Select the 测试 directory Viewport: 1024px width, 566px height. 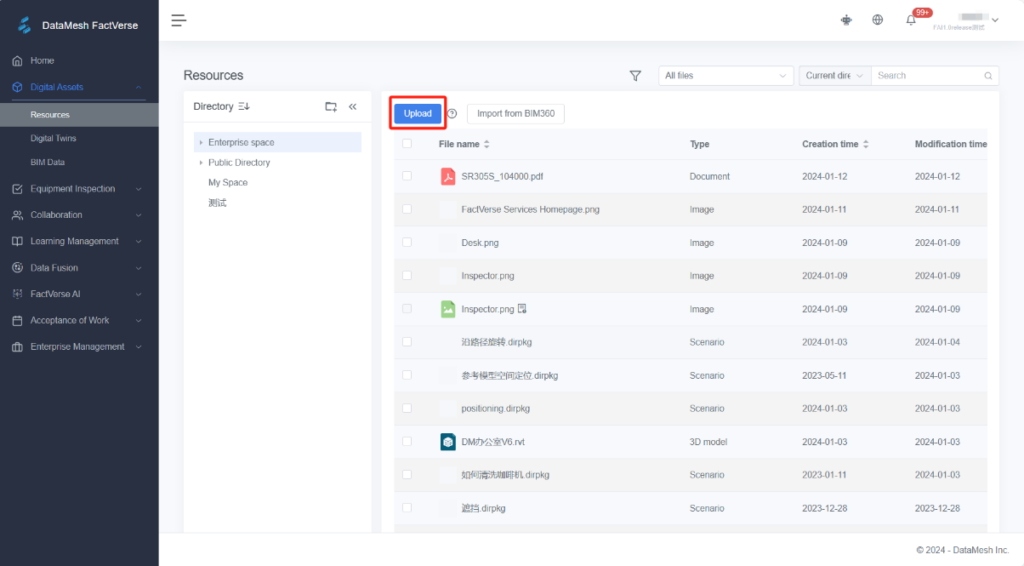(x=217, y=203)
